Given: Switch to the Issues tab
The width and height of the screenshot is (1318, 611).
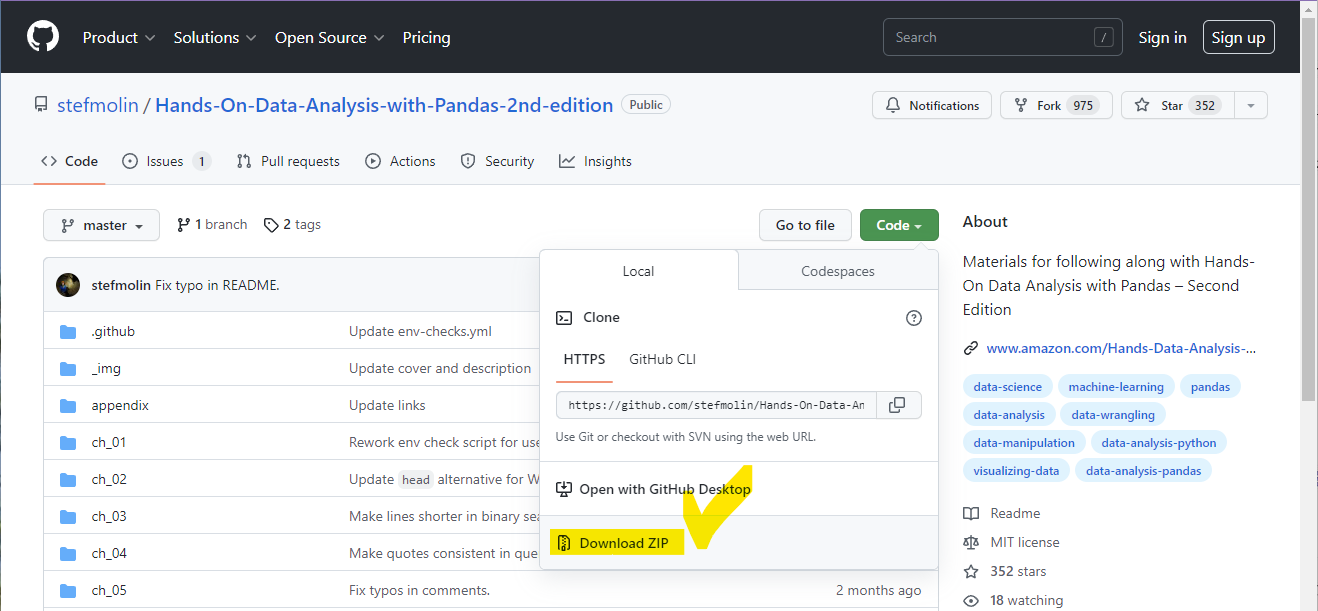Looking at the screenshot, I should click(166, 161).
